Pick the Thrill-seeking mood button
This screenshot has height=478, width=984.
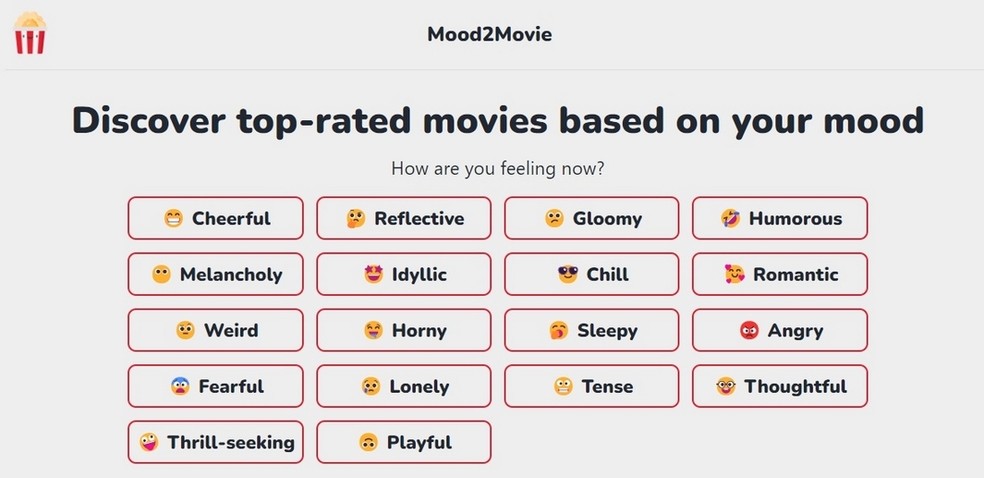(215, 442)
